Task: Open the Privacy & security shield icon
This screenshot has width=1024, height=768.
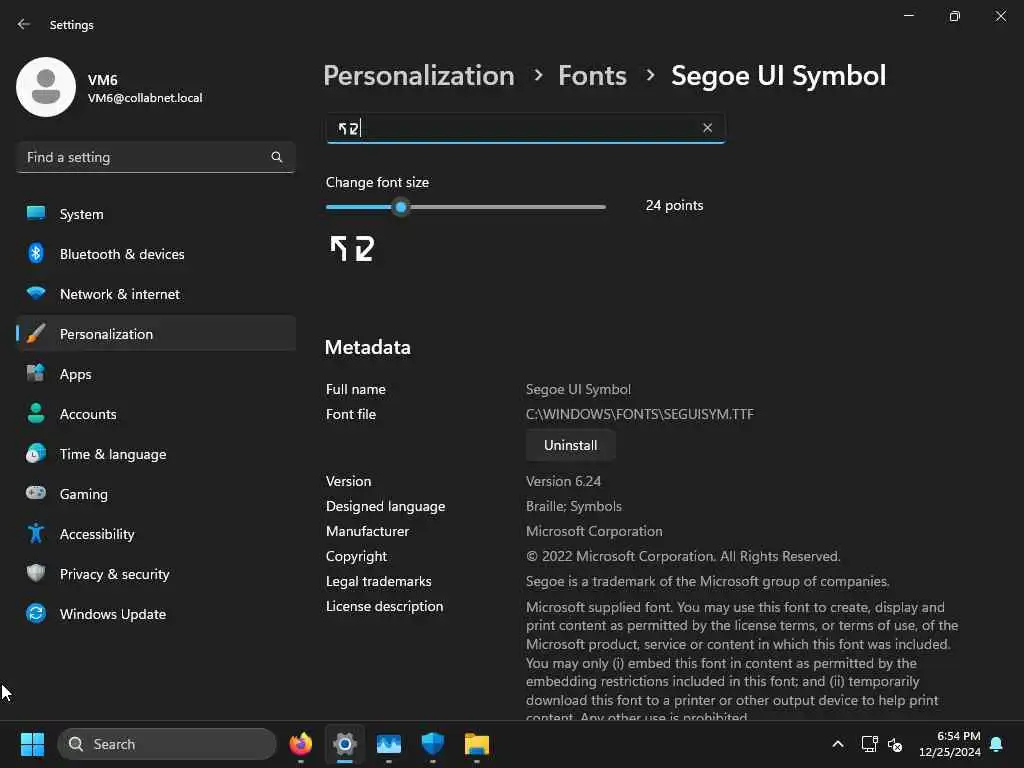Action: [x=36, y=573]
